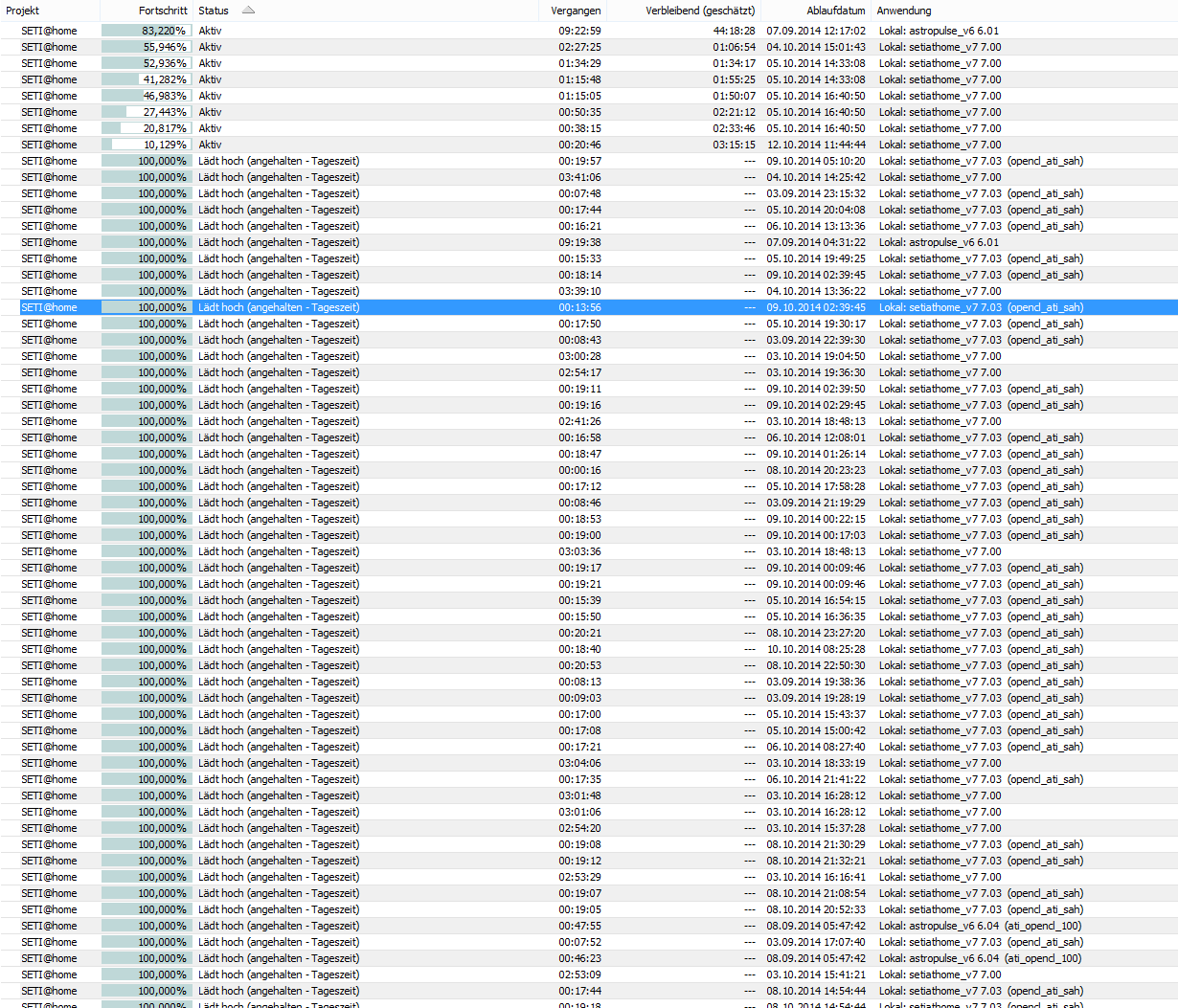Select the Aktiv status in the 55,946% row

click(x=210, y=47)
